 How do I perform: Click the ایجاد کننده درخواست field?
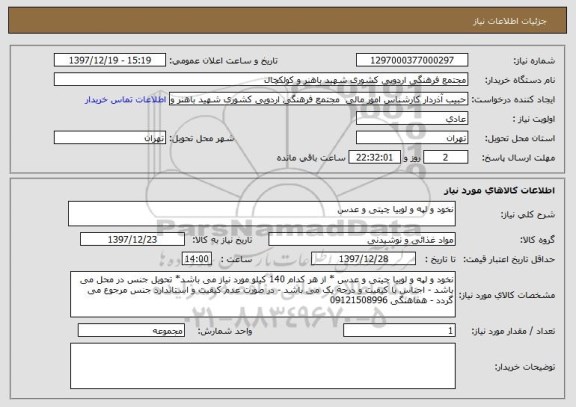pyautogui.click(x=318, y=99)
